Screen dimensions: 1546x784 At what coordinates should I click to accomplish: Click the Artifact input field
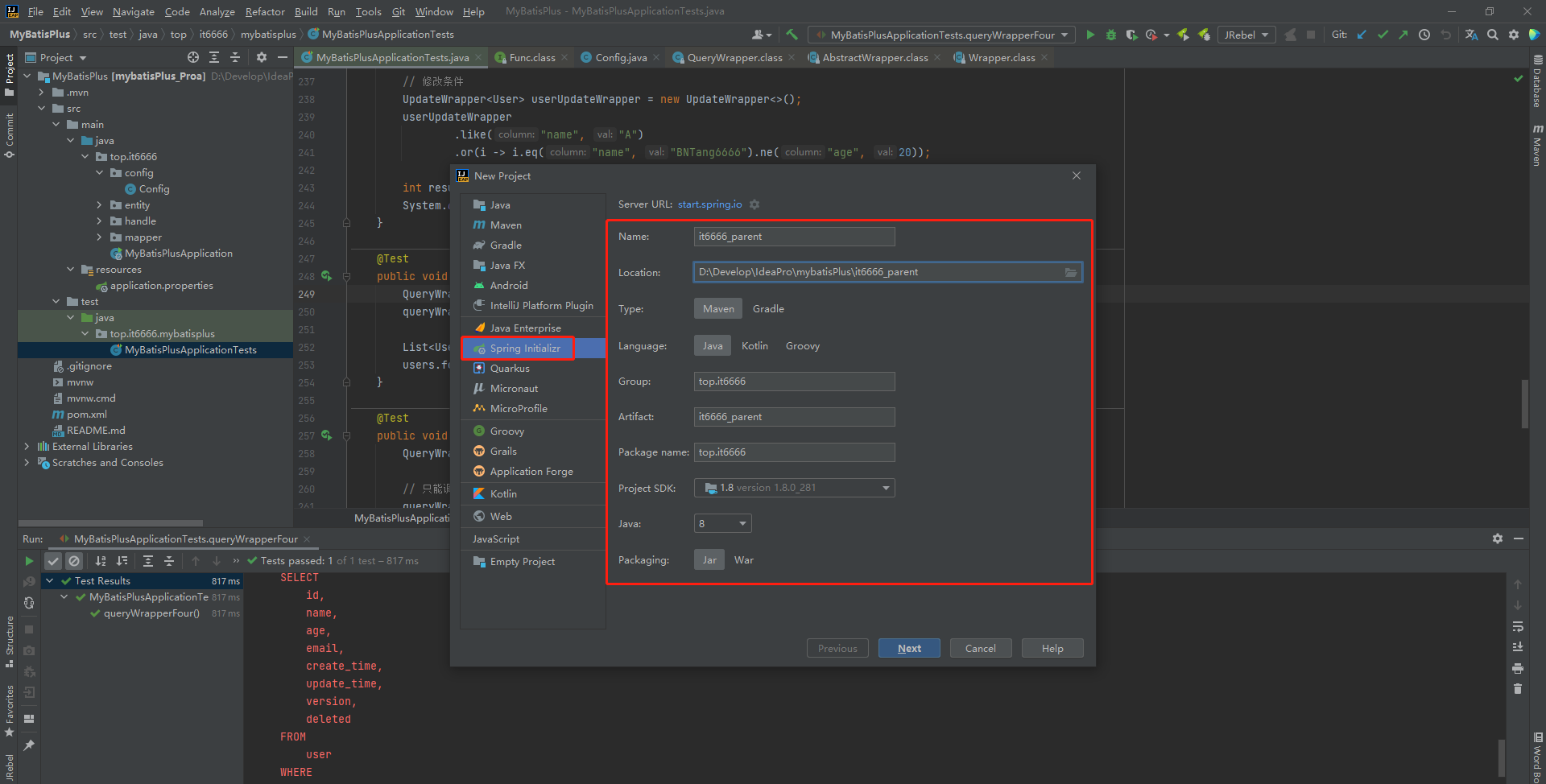pos(795,417)
